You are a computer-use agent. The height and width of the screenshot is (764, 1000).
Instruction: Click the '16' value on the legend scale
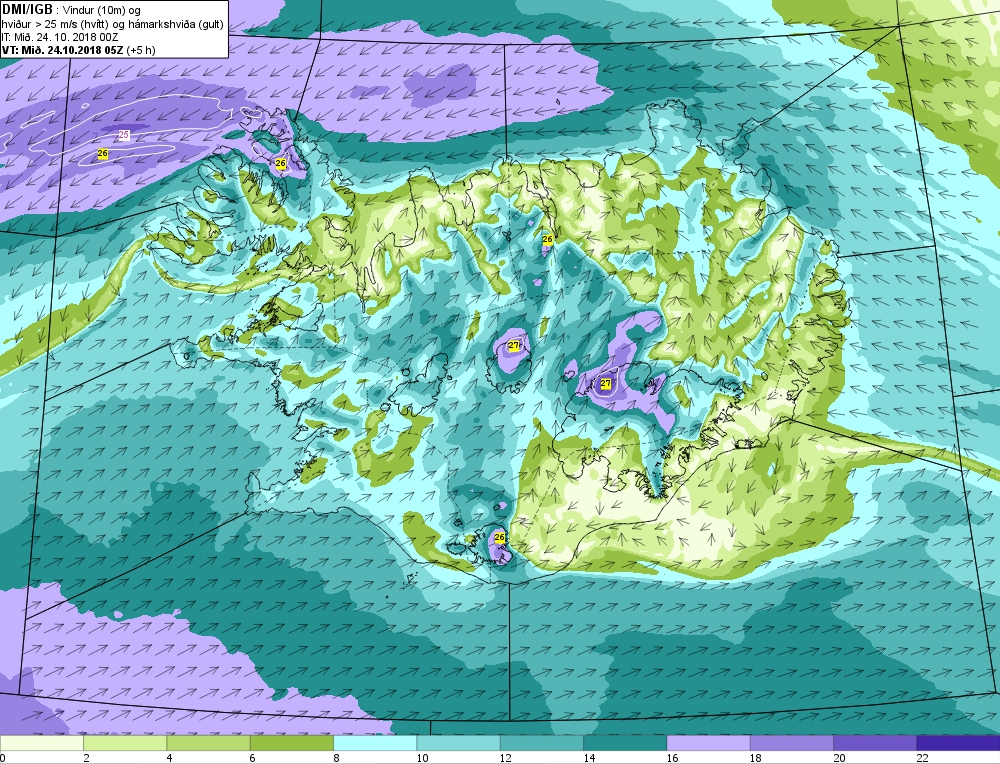[x=672, y=758]
